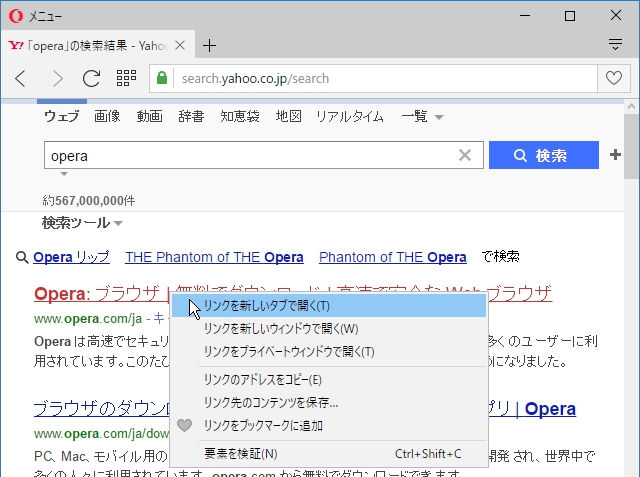The width and height of the screenshot is (640, 477).
Task: Select the 辞書 search category
Action: 191,116
